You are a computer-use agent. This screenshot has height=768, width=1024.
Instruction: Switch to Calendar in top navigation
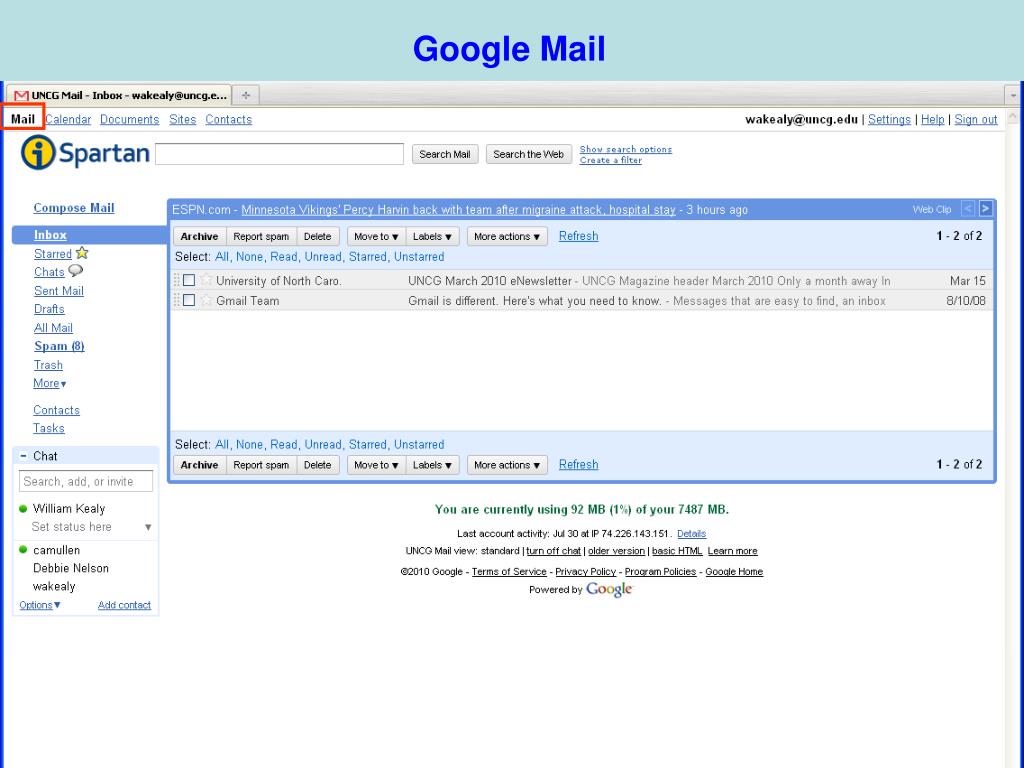[x=68, y=120]
